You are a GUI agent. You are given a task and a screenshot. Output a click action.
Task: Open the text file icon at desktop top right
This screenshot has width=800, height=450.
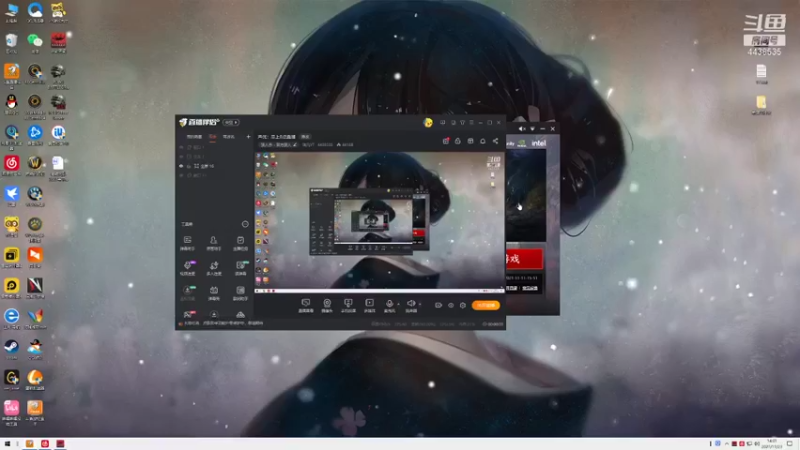761,74
